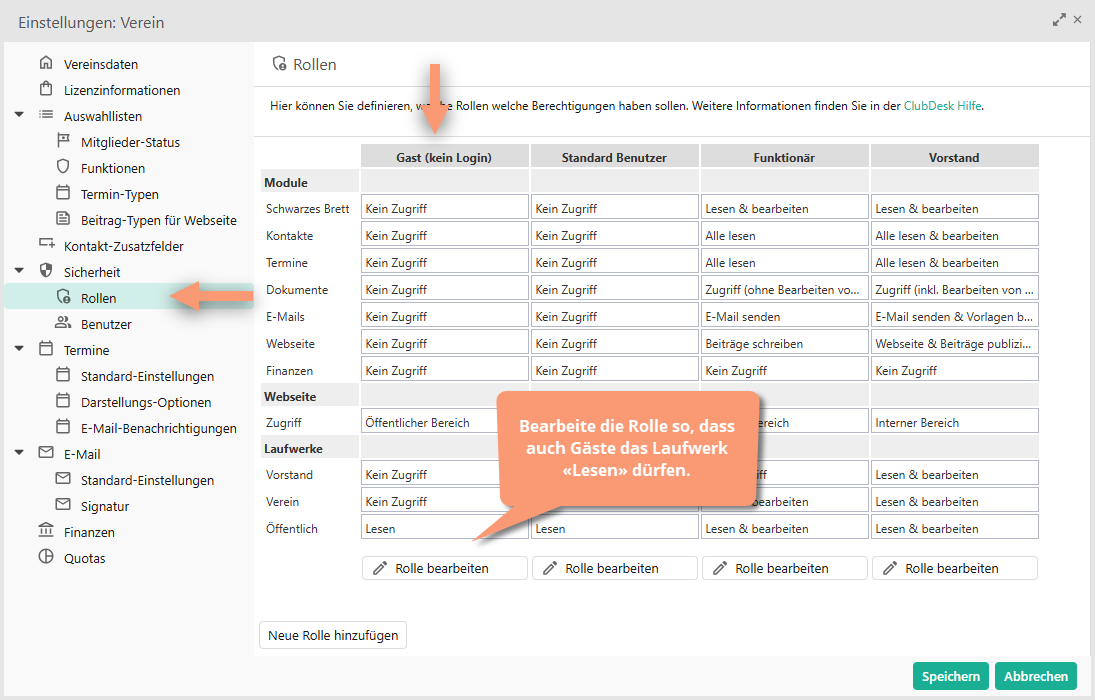Click Vorstand cell 'Interner Bereich'
The image size is (1095, 700).
[x=954, y=423]
